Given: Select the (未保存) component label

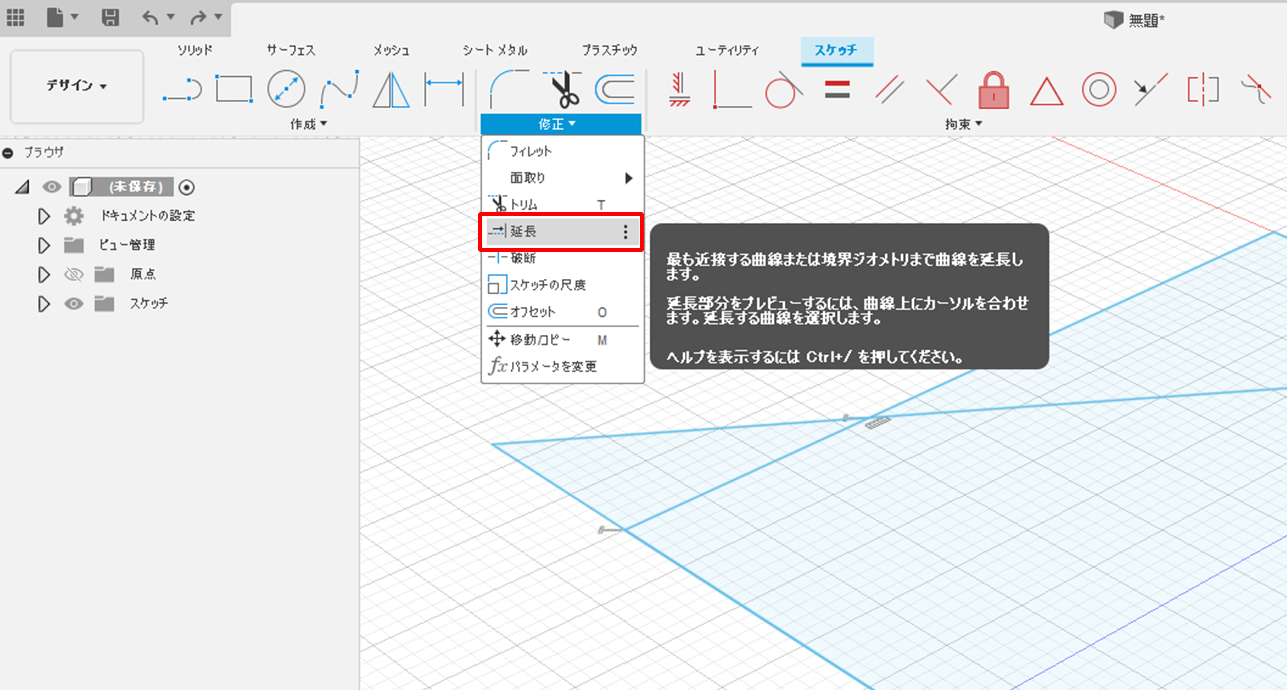Looking at the screenshot, I should click(137, 186).
